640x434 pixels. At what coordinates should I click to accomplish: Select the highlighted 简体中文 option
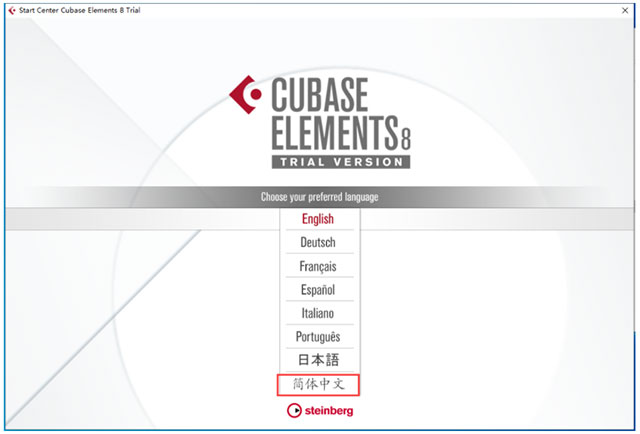(318, 385)
